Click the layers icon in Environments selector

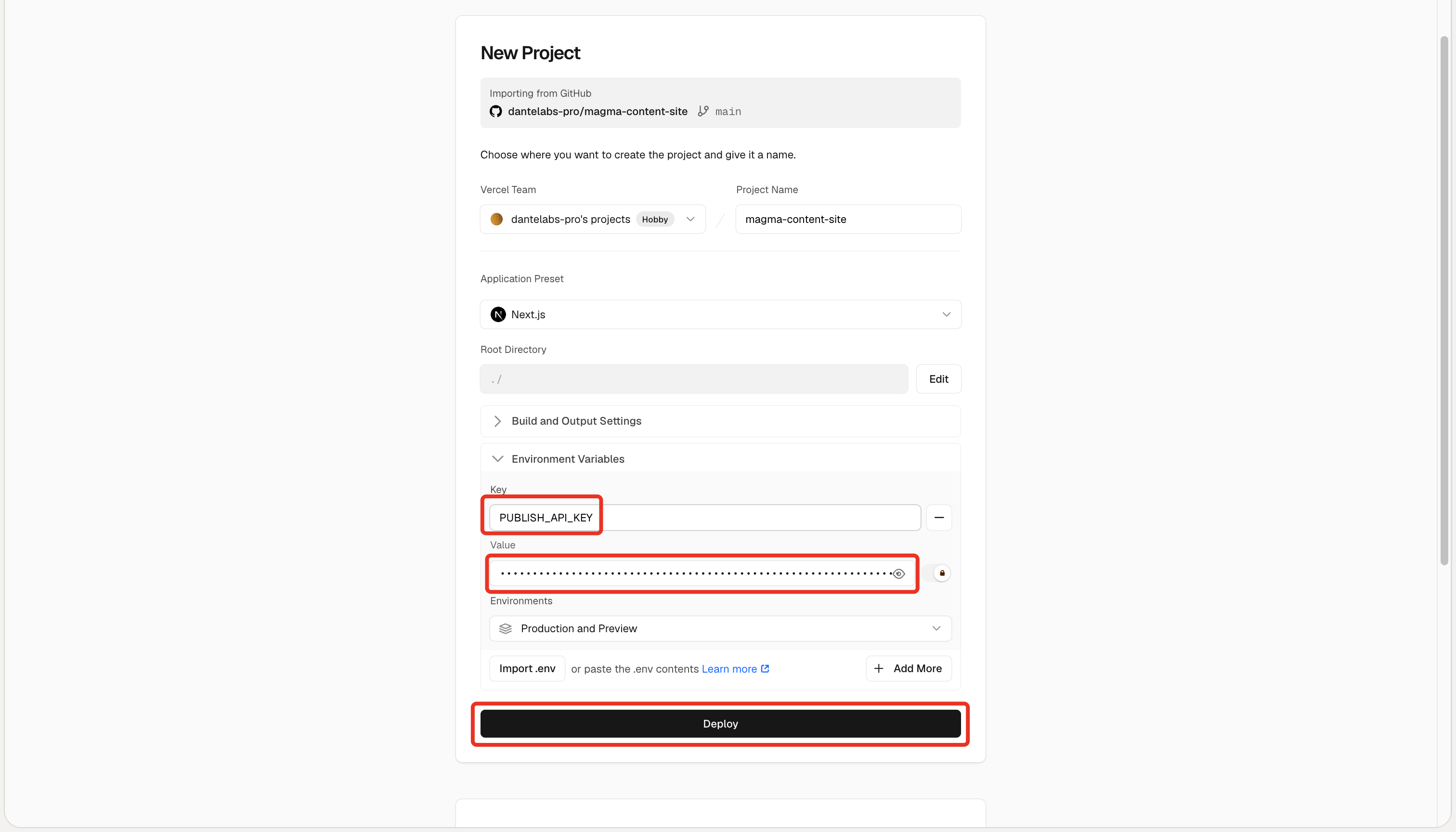pos(505,628)
